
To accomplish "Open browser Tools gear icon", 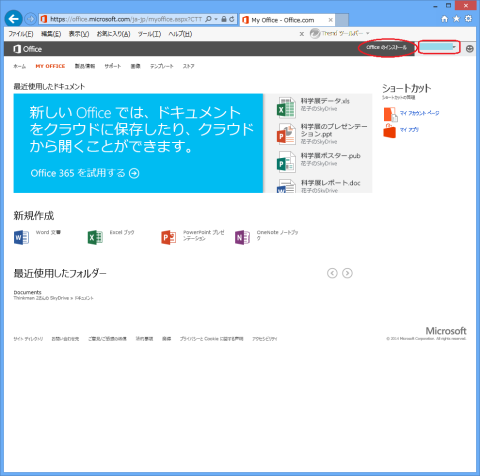I will (x=468, y=19).
